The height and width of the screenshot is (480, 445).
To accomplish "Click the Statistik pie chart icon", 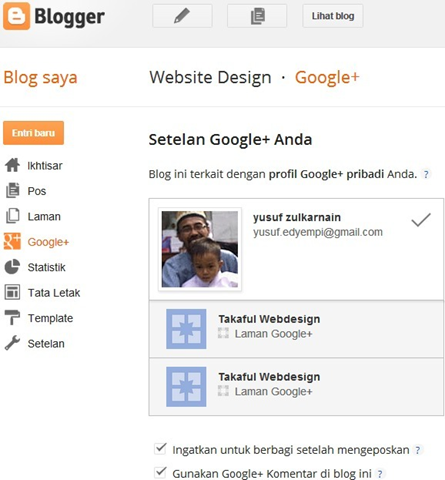I will (12, 267).
